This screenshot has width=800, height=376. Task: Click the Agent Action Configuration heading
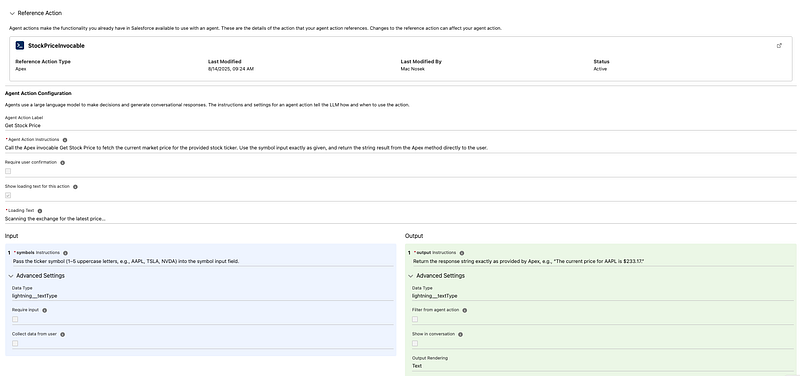tap(38, 93)
